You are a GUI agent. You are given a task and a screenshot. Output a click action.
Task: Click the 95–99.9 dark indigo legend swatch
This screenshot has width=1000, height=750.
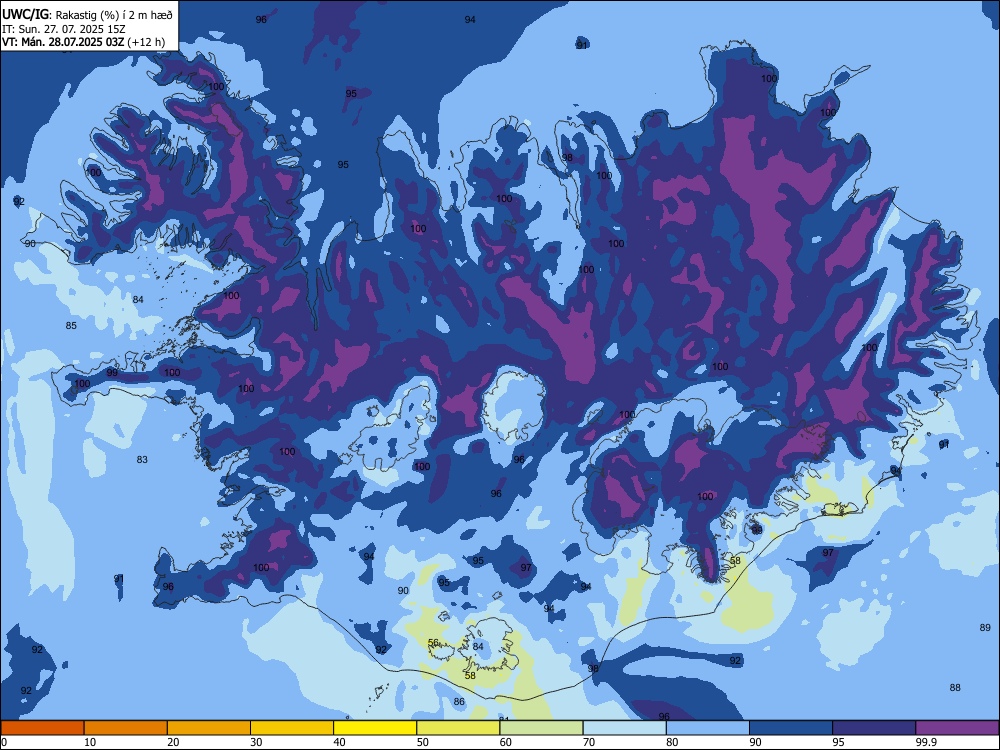click(x=874, y=728)
